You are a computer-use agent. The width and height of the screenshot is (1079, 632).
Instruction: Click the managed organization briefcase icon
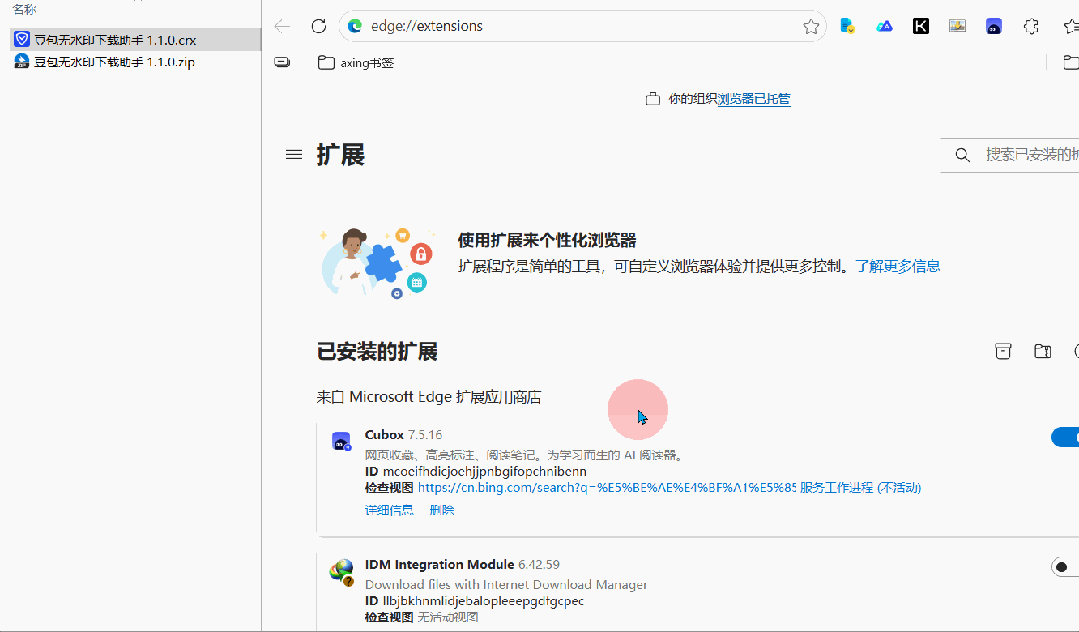[x=652, y=99]
